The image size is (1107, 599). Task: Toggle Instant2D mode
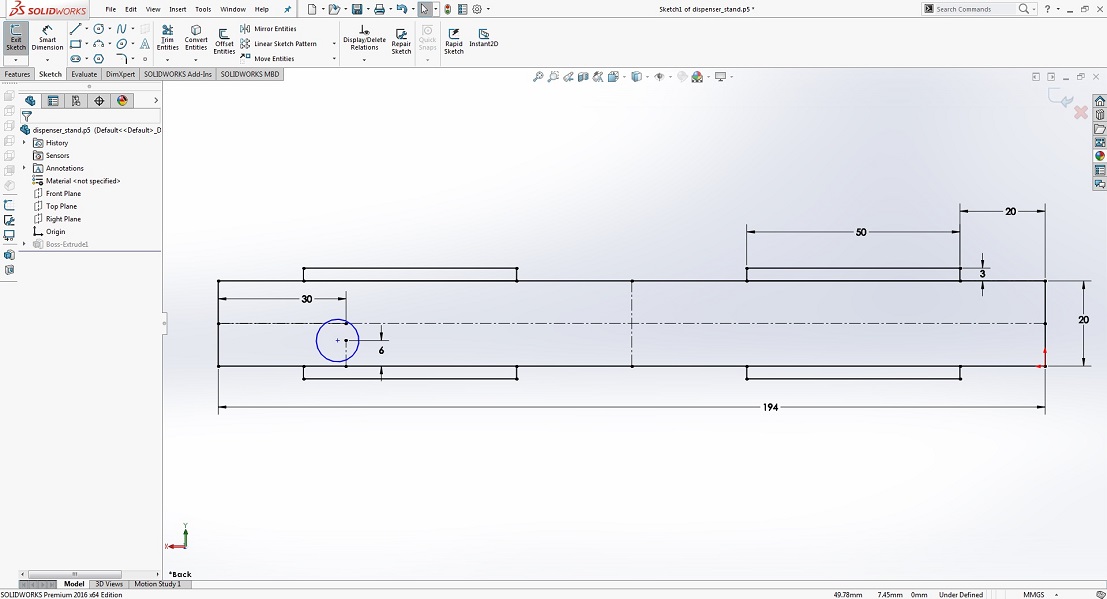484,37
